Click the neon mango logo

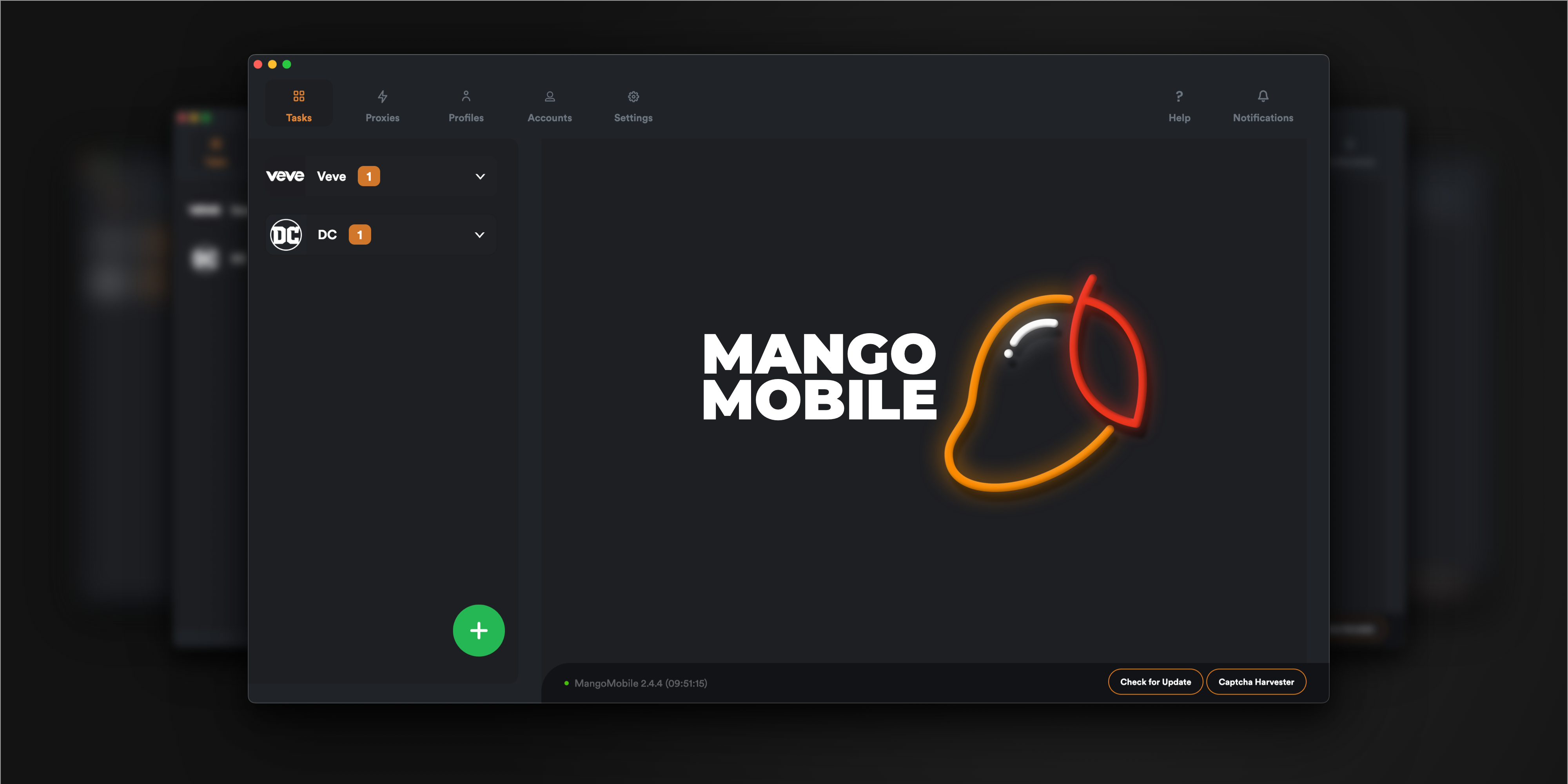pyautogui.click(x=1046, y=383)
